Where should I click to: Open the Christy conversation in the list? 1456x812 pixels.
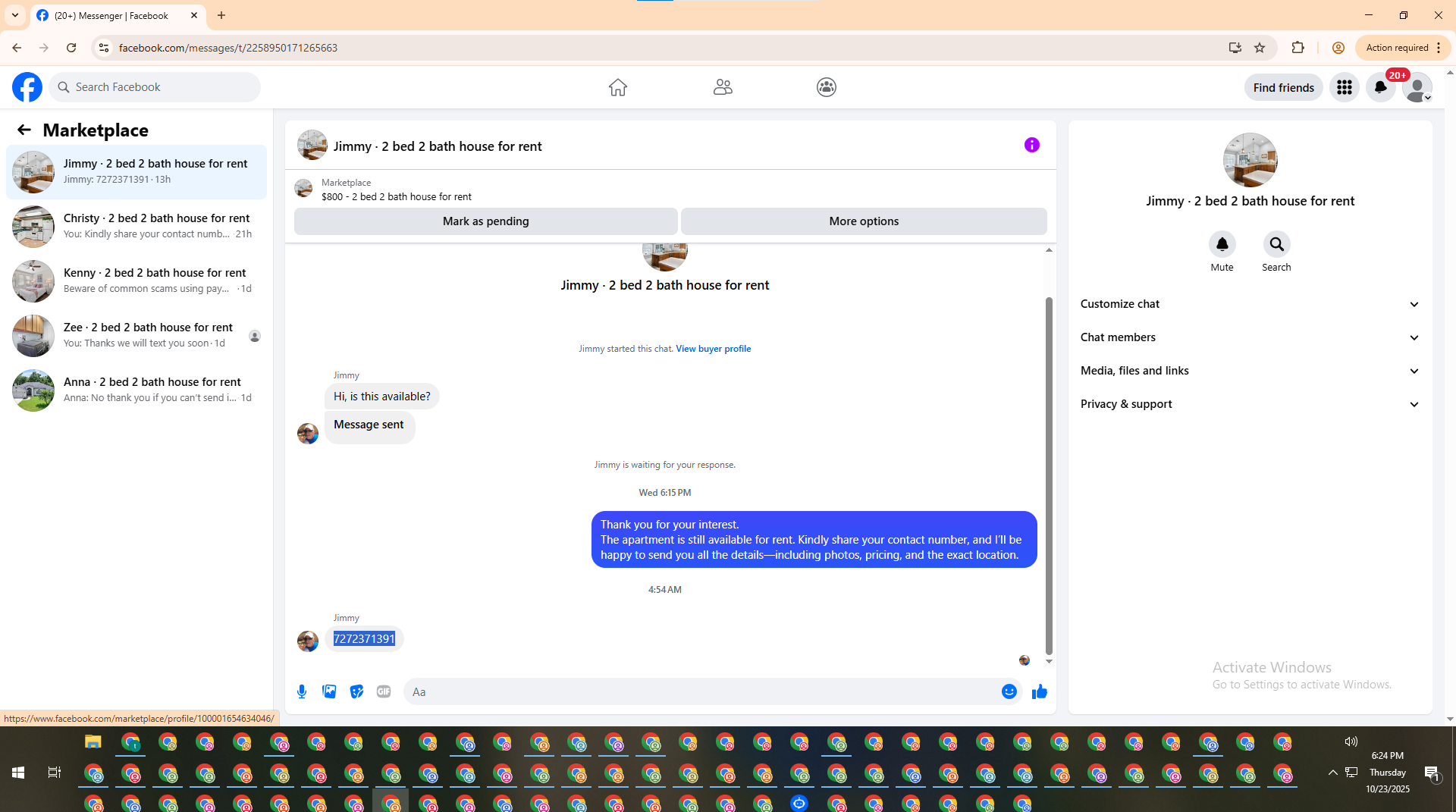coord(136,227)
